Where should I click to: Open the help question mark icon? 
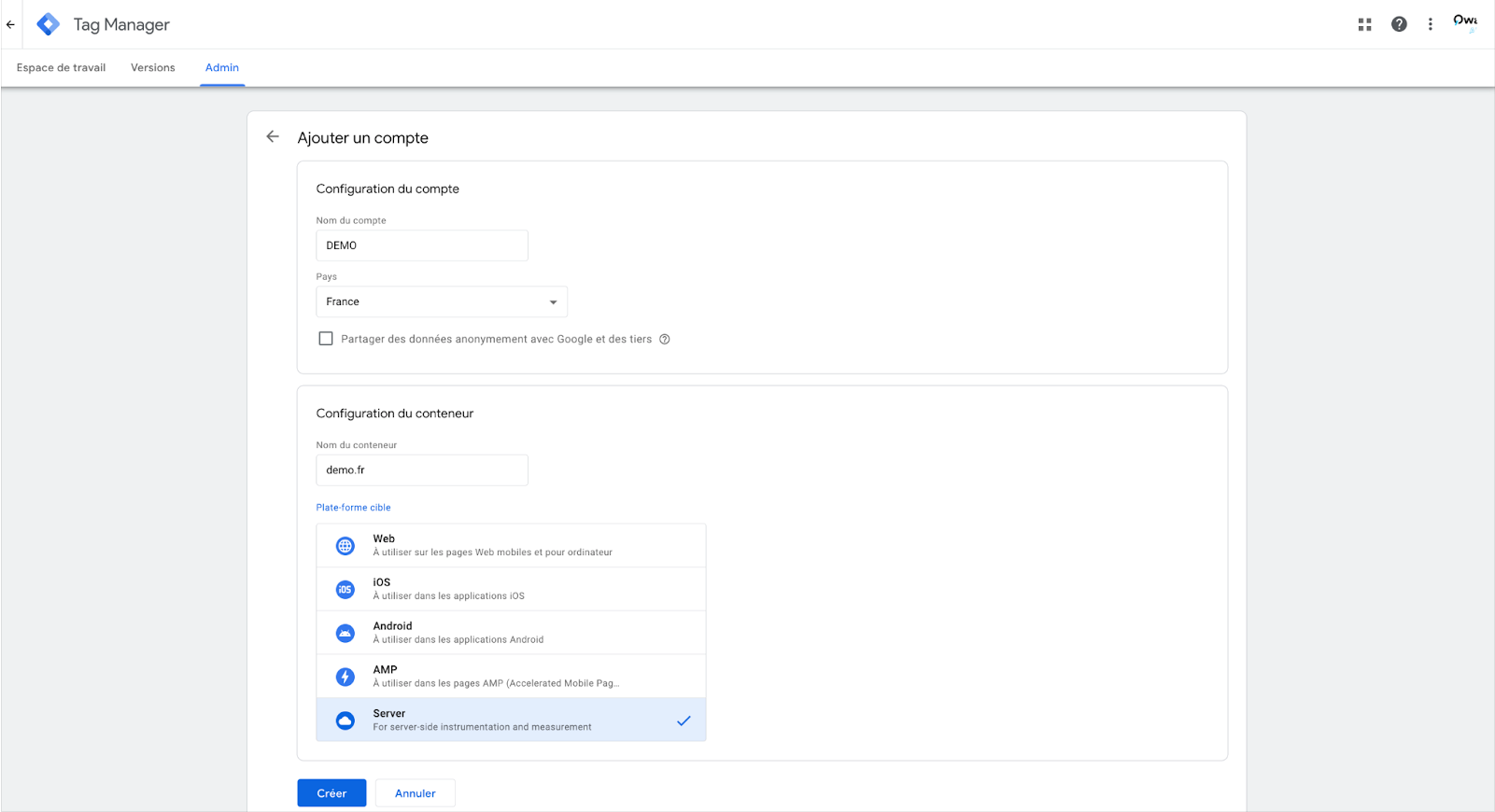1399,24
